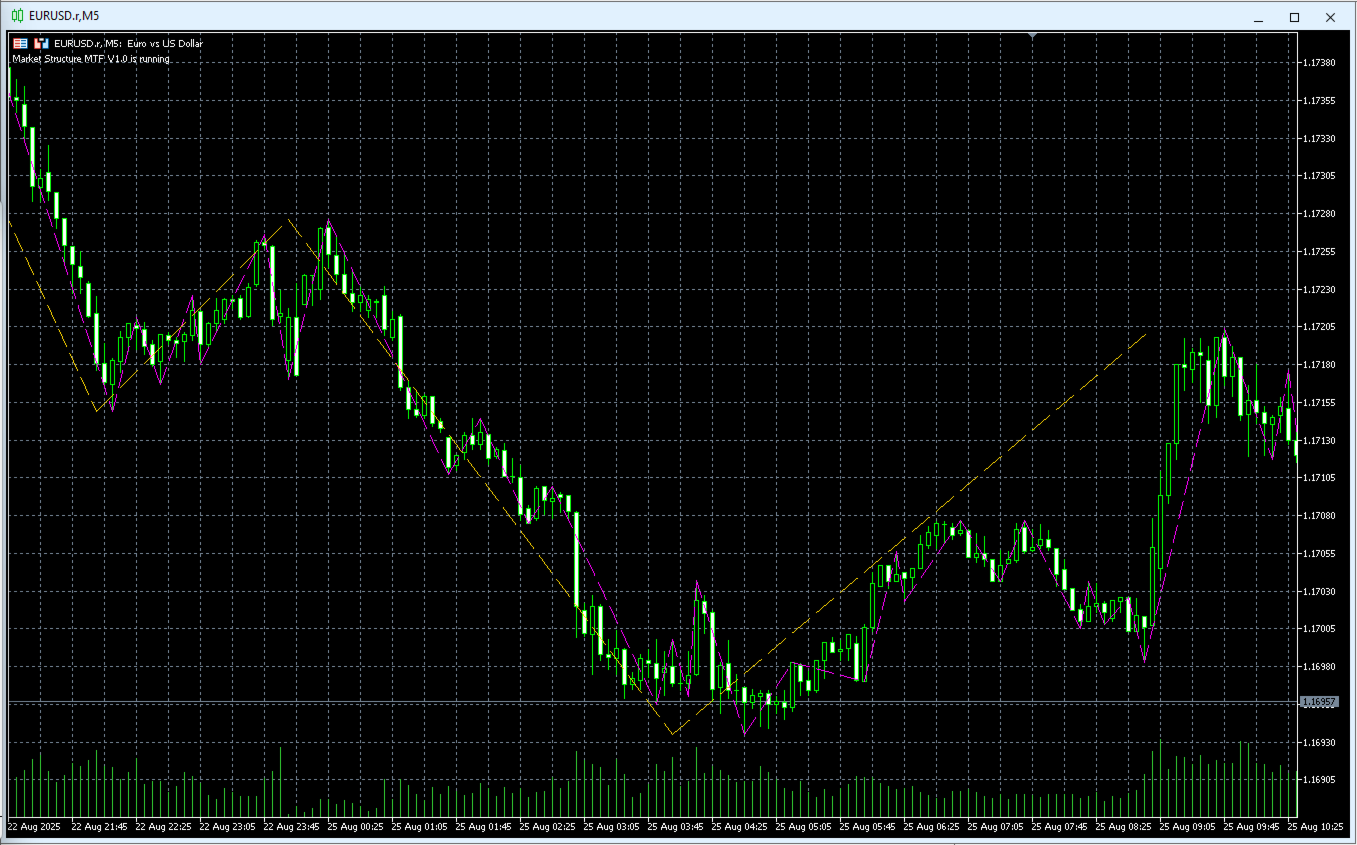The width and height of the screenshot is (1357, 845).
Task: Click the 1.17080 price scale label
Action: point(1320,516)
